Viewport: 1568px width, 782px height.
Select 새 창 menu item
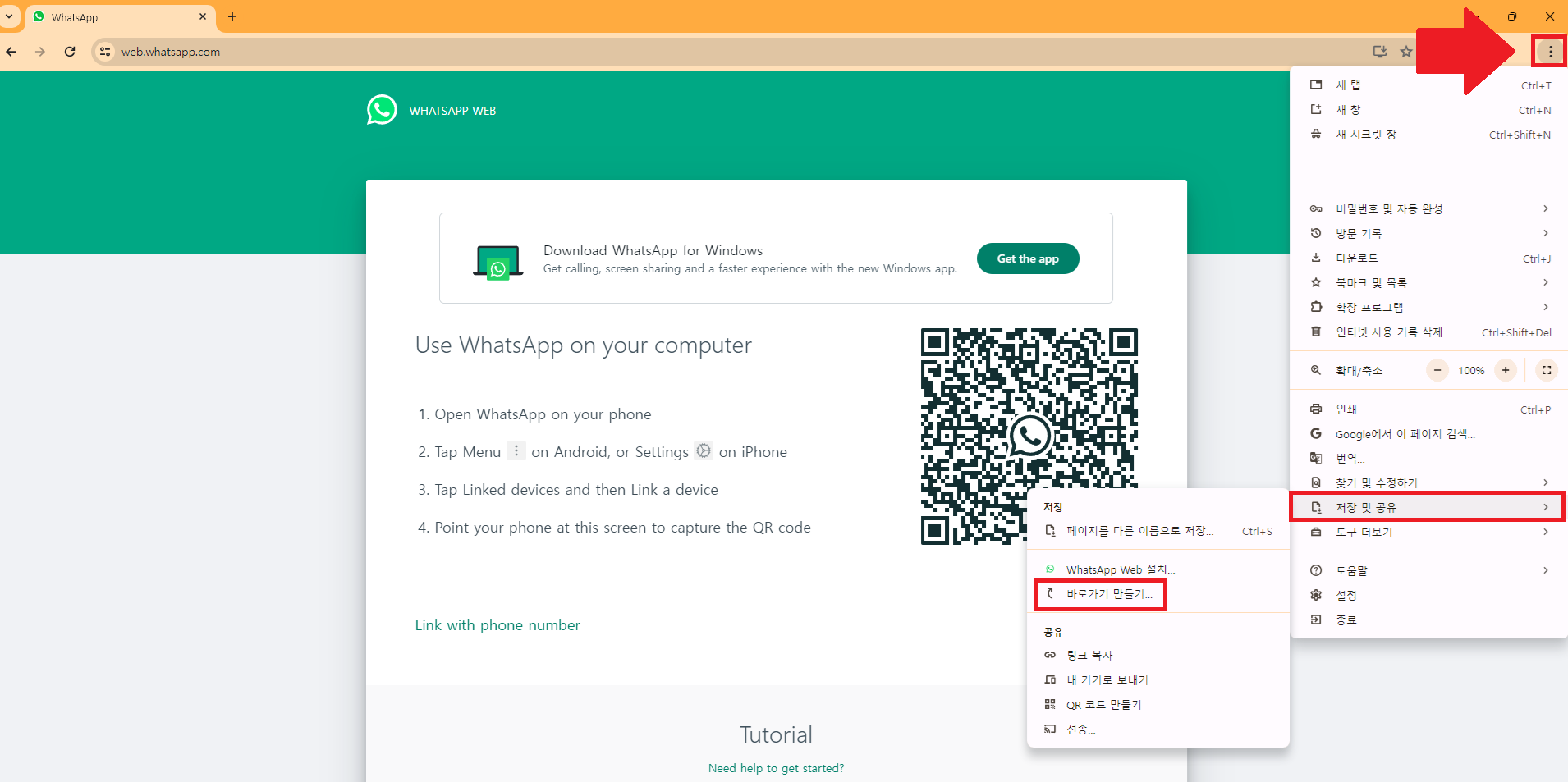coord(1429,110)
